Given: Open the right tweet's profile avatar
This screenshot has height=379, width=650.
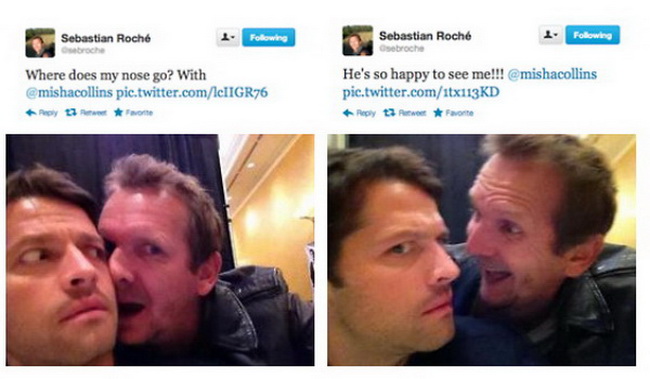Looking at the screenshot, I should (x=358, y=41).
